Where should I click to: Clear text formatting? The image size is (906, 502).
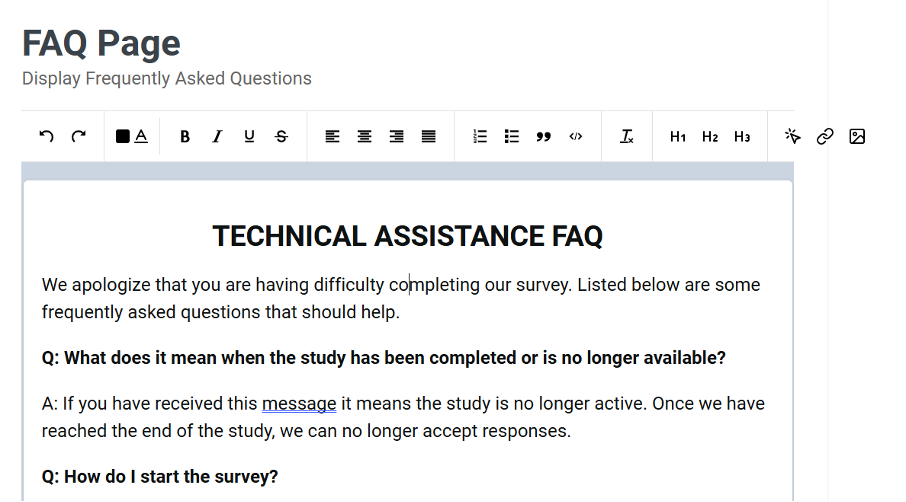627,136
